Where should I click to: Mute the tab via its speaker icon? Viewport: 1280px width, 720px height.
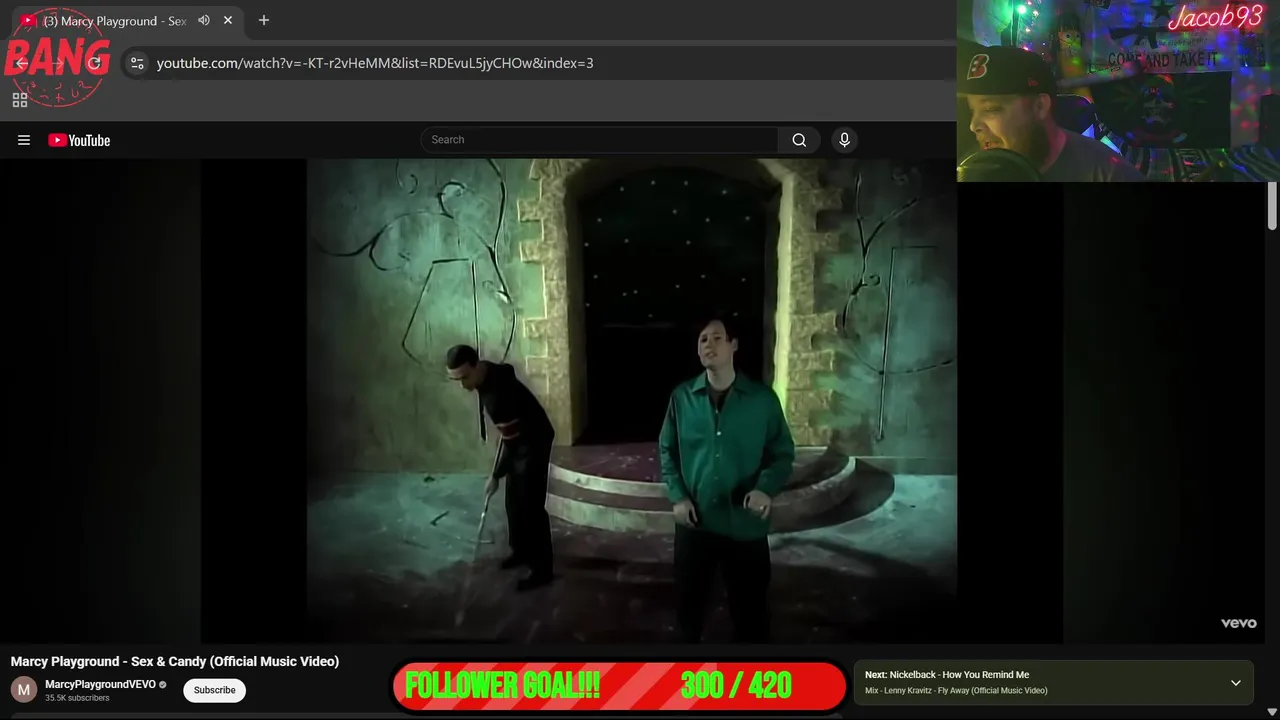click(204, 20)
